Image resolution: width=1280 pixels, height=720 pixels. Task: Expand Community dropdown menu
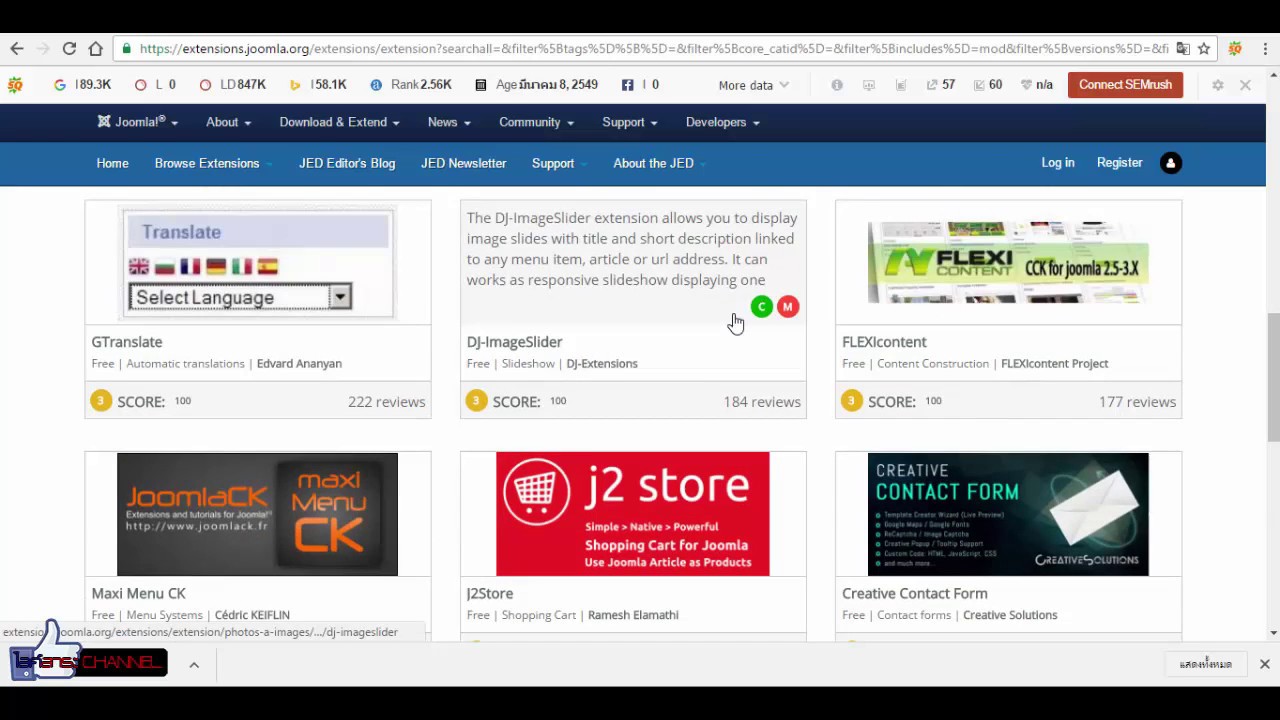pos(536,122)
